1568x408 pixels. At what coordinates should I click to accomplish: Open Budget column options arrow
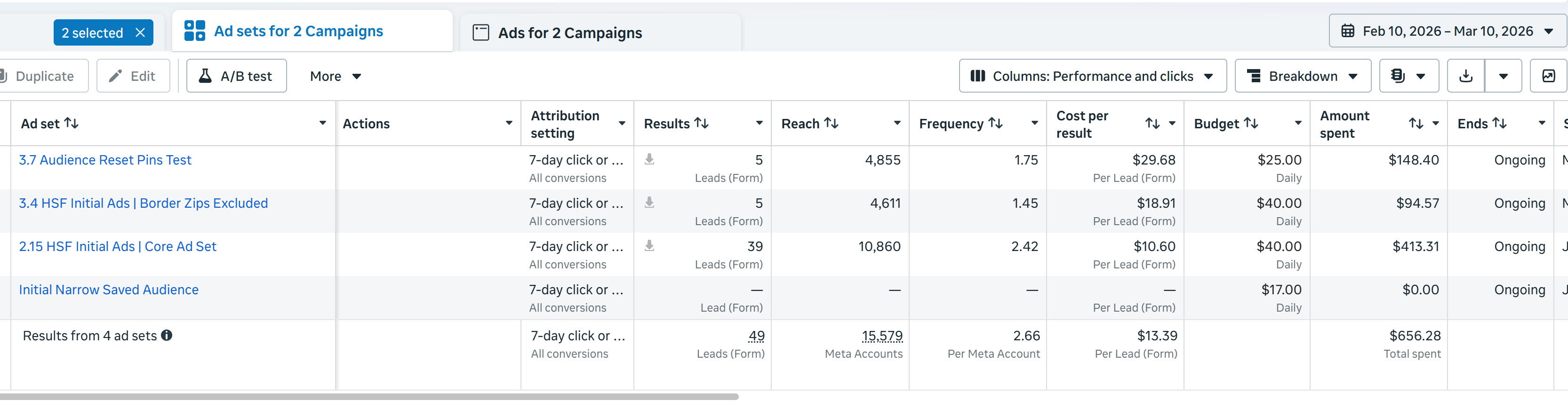(x=1298, y=124)
